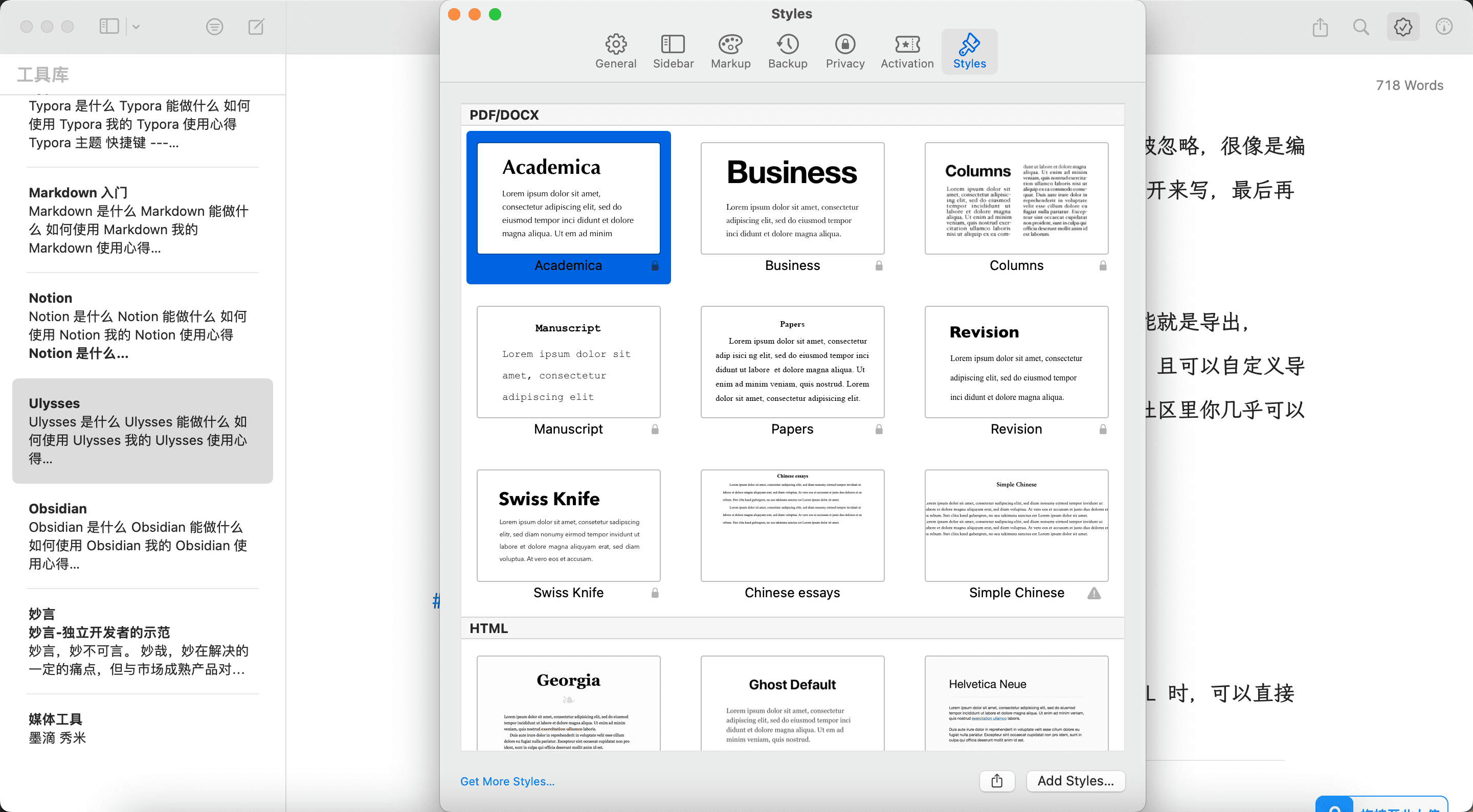Select the Academica PDF style
Viewport: 1473px width, 812px height.
[x=568, y=207]
